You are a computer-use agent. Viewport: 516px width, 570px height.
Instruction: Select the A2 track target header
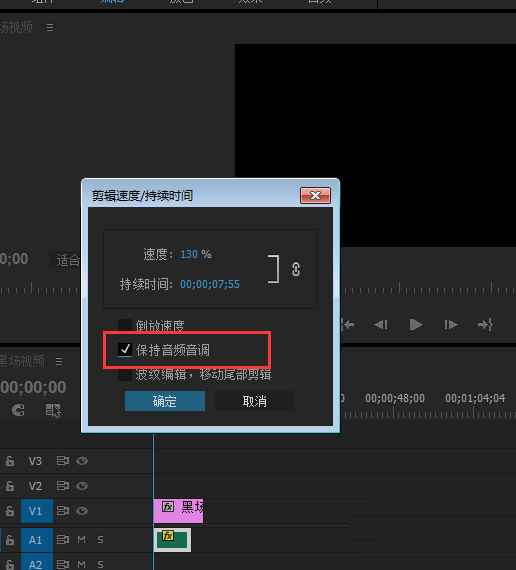37,562
